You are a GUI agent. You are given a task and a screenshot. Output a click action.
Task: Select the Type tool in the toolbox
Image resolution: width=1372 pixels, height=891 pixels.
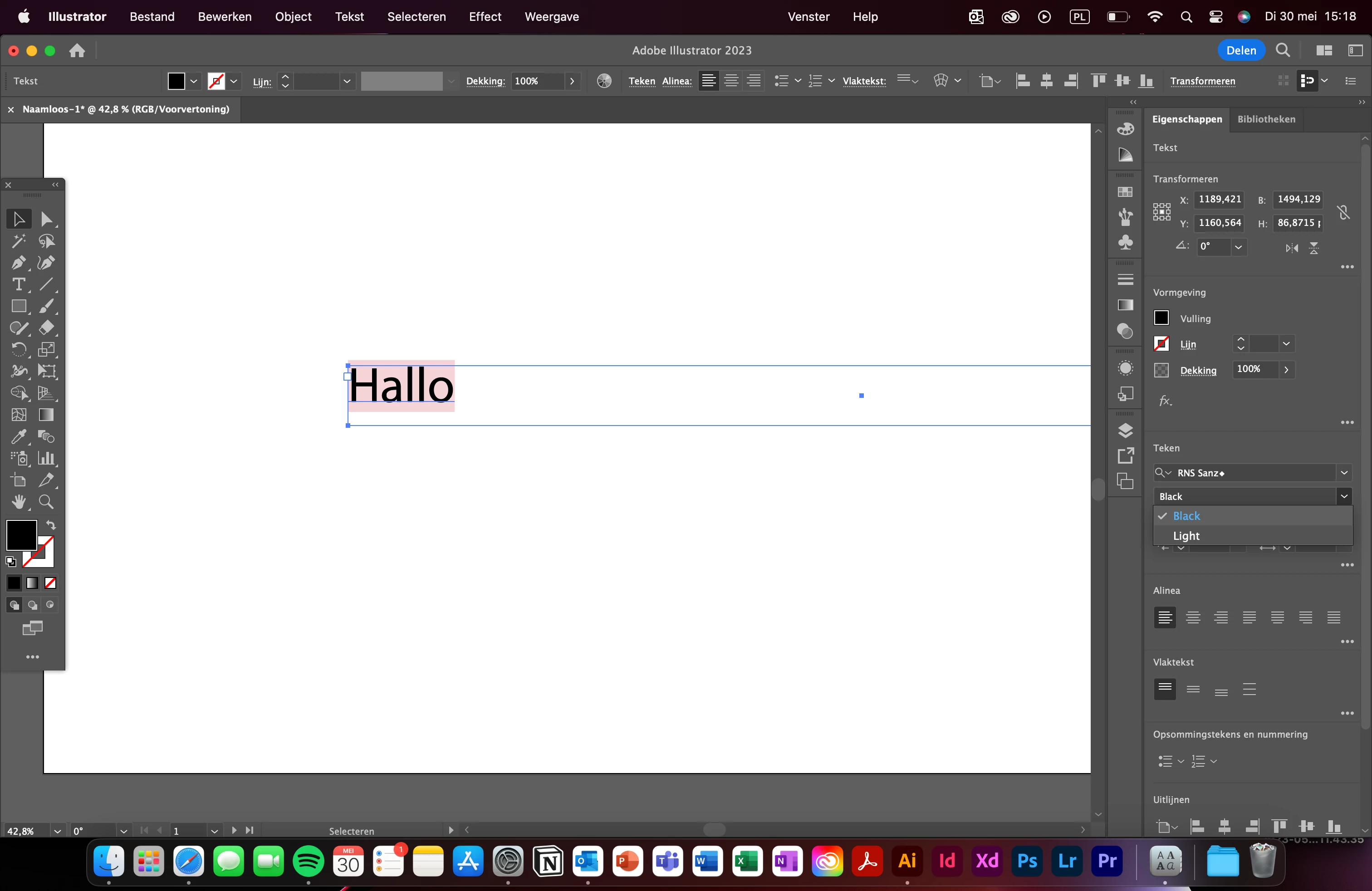18,285
